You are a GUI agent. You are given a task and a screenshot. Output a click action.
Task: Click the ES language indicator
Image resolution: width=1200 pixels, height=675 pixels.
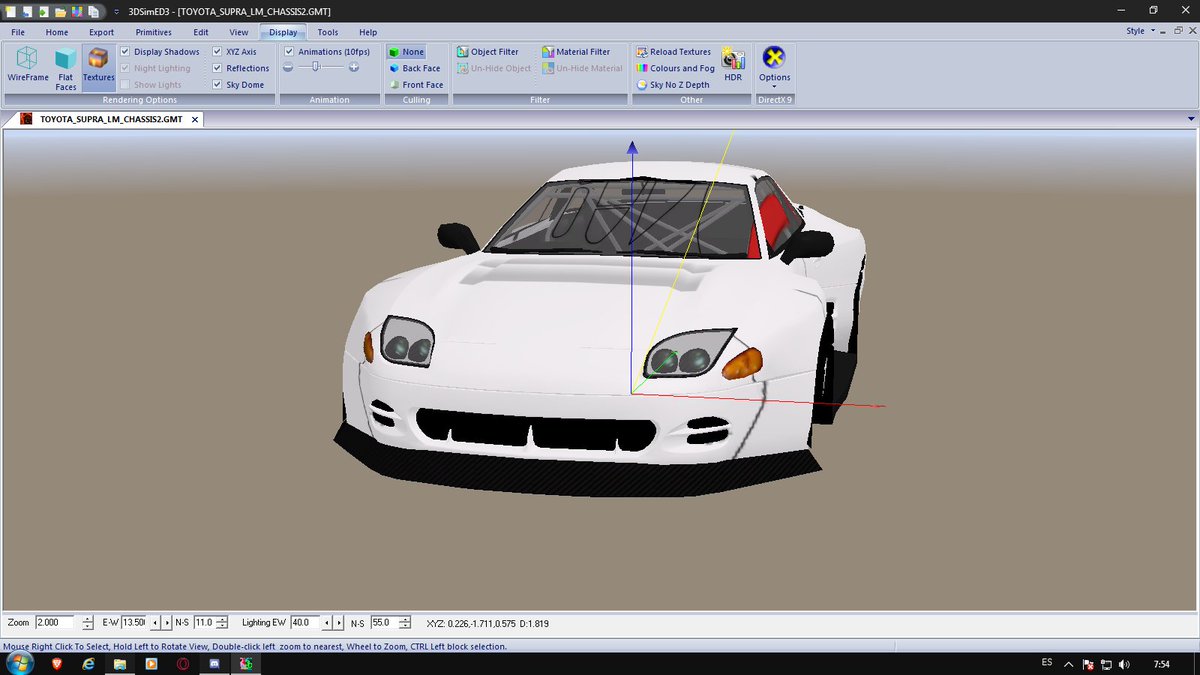point(1047,663)
